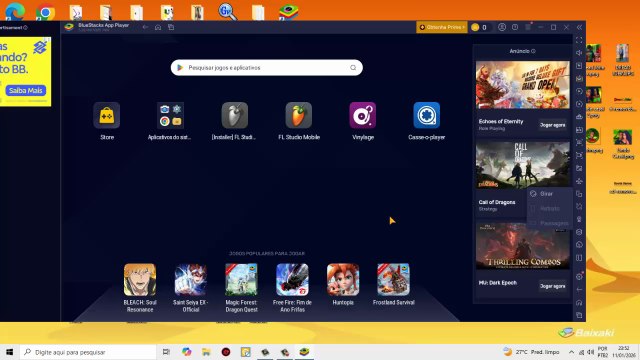Go to home via title bar icon
This screenshot has height=360, width=640.
(158, 27)
